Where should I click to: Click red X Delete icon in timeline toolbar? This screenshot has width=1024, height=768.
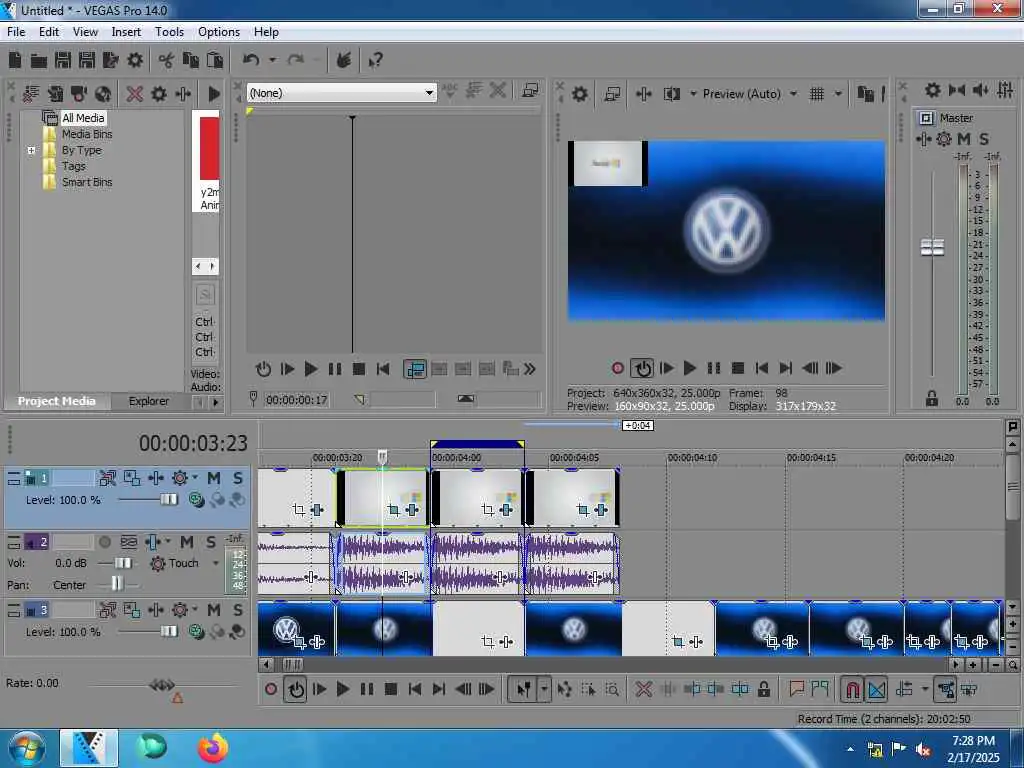[x=643, y=689]
